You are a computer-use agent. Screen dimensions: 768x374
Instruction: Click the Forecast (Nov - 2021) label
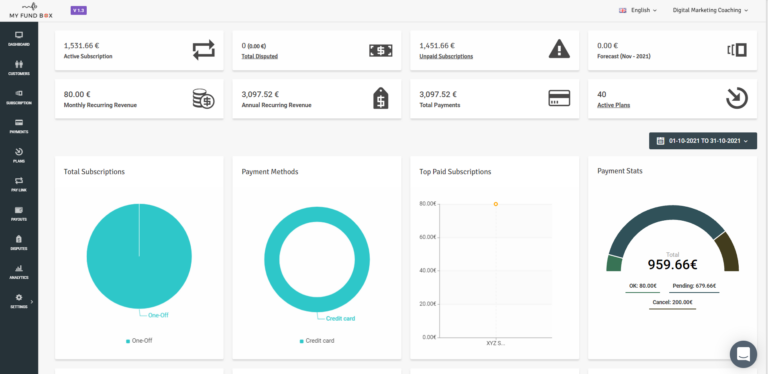pyautogui.click(x=624, y=56)
